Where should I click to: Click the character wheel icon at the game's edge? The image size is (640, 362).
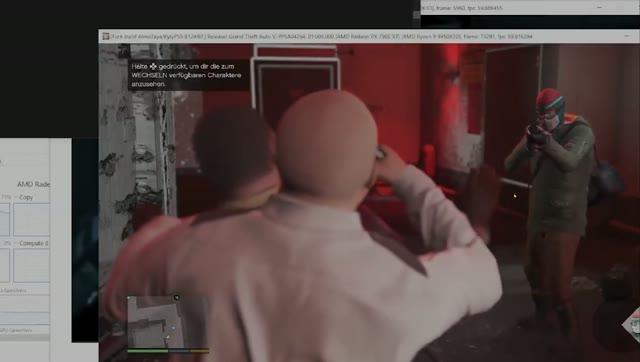[631, 324]
